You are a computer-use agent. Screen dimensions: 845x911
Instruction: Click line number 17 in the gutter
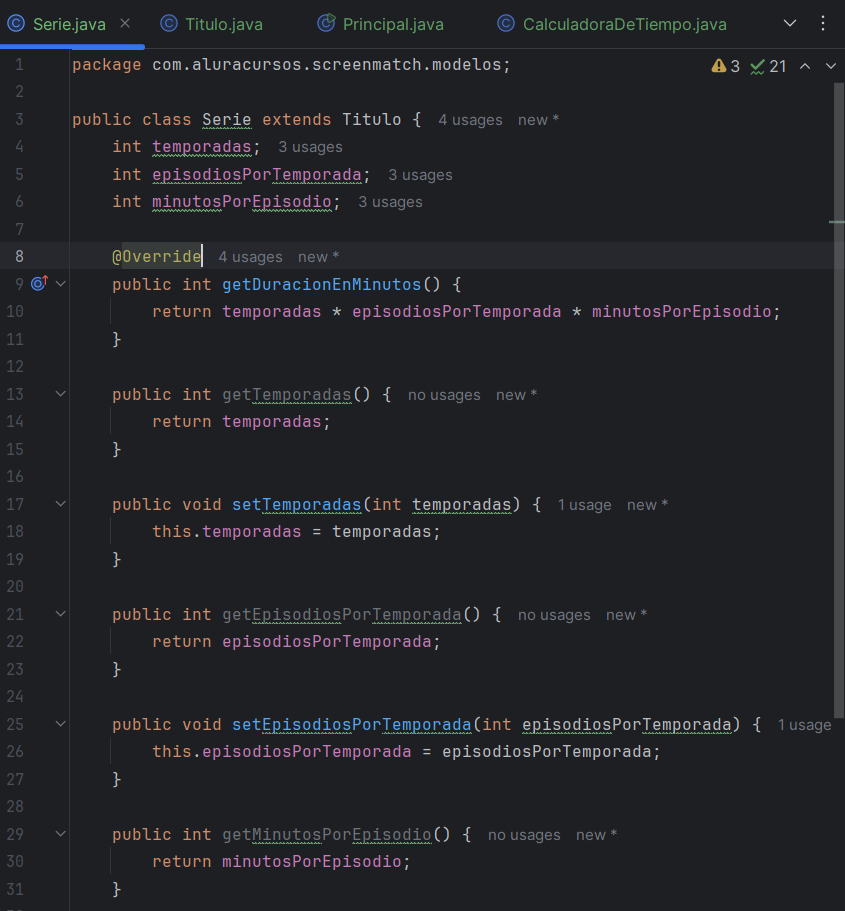[15, 504]
